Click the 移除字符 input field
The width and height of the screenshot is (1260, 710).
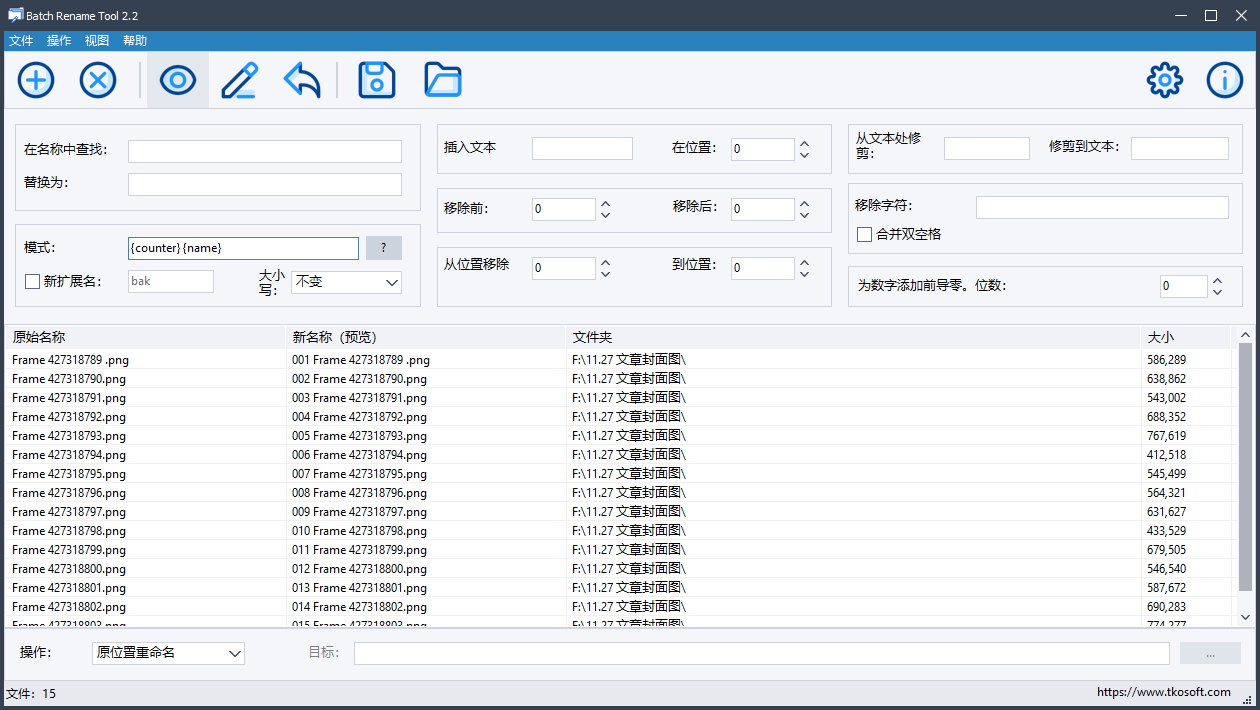(x=1102, y=207)
